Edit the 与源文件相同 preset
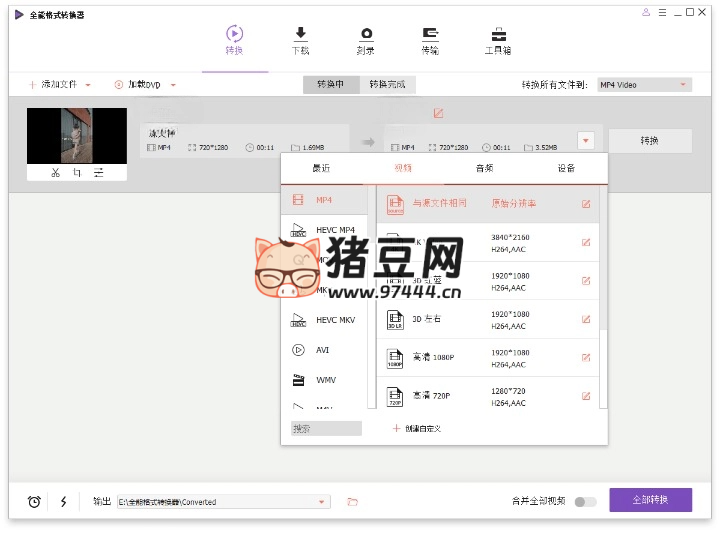 click(x=586, y=204)
